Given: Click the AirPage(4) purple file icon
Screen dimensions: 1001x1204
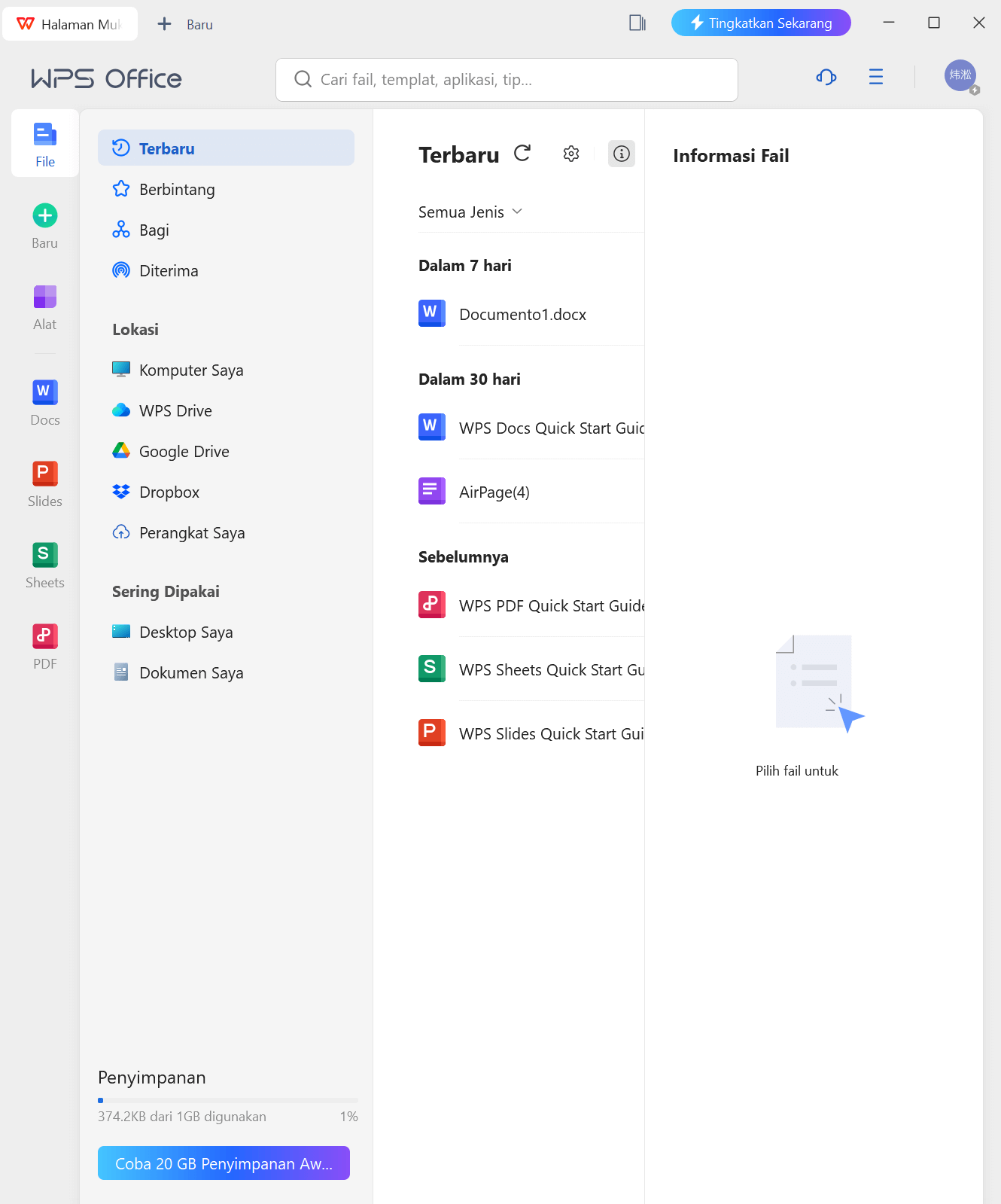Looking at the screenshot, I should point(432,491).
